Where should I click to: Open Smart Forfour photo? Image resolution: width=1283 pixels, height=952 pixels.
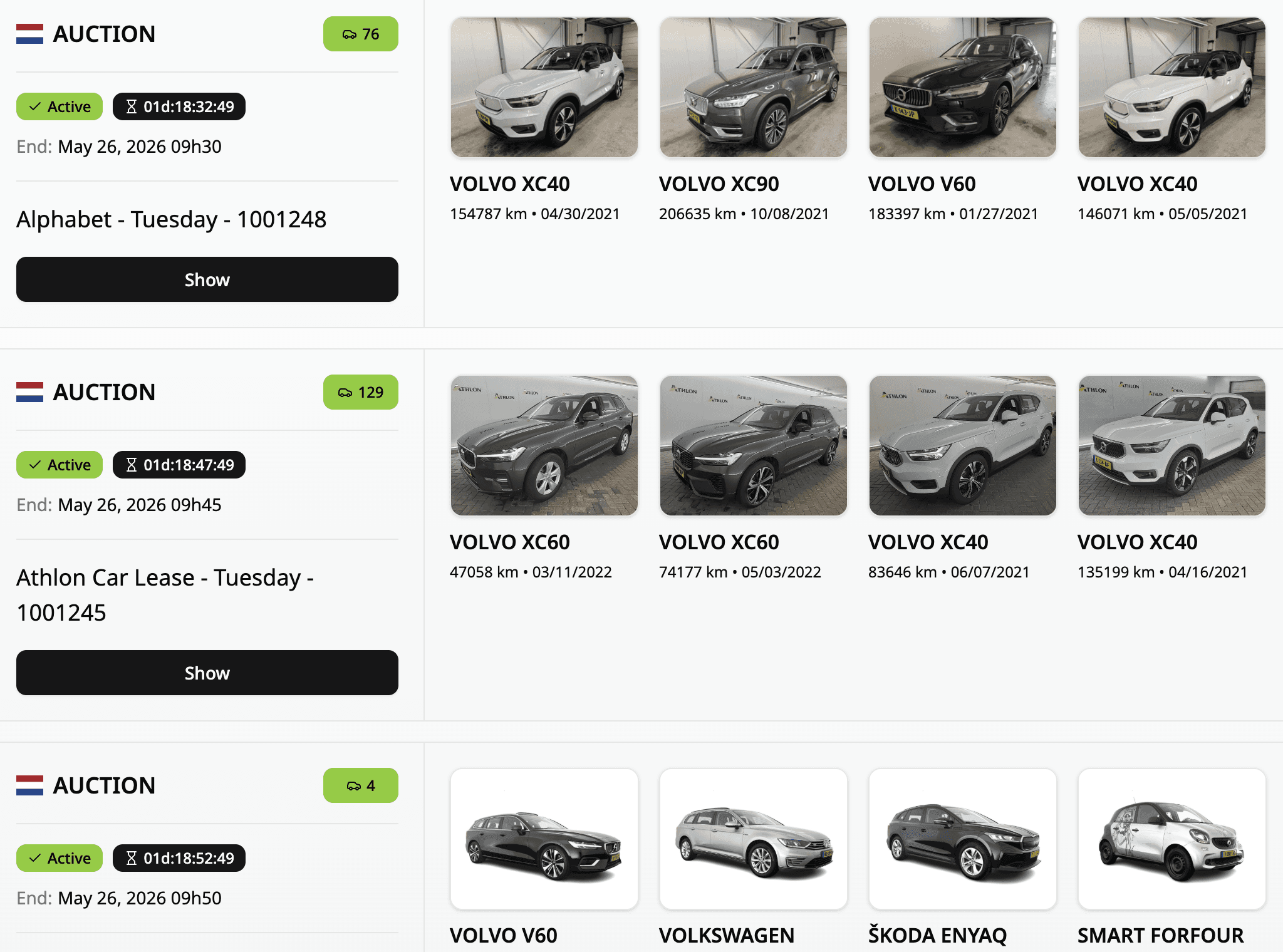1172,839
